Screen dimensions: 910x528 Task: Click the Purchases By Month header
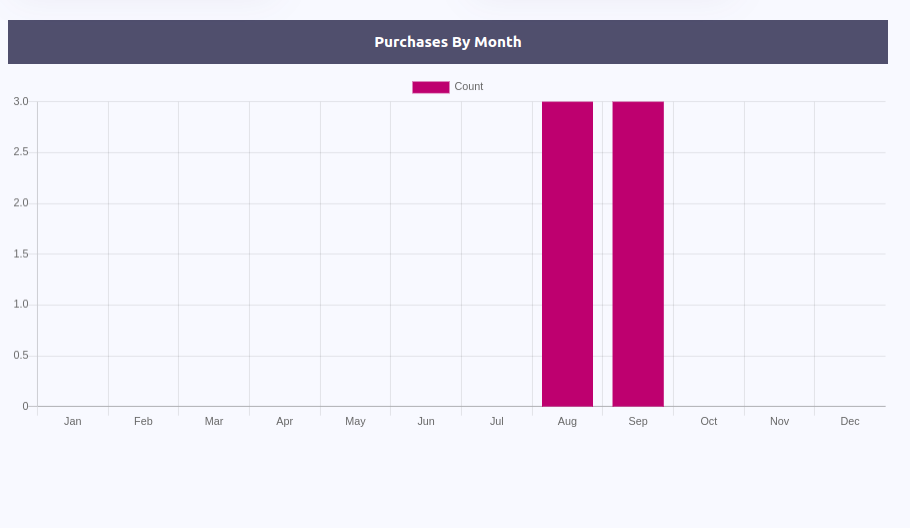(x=448, y=42)
